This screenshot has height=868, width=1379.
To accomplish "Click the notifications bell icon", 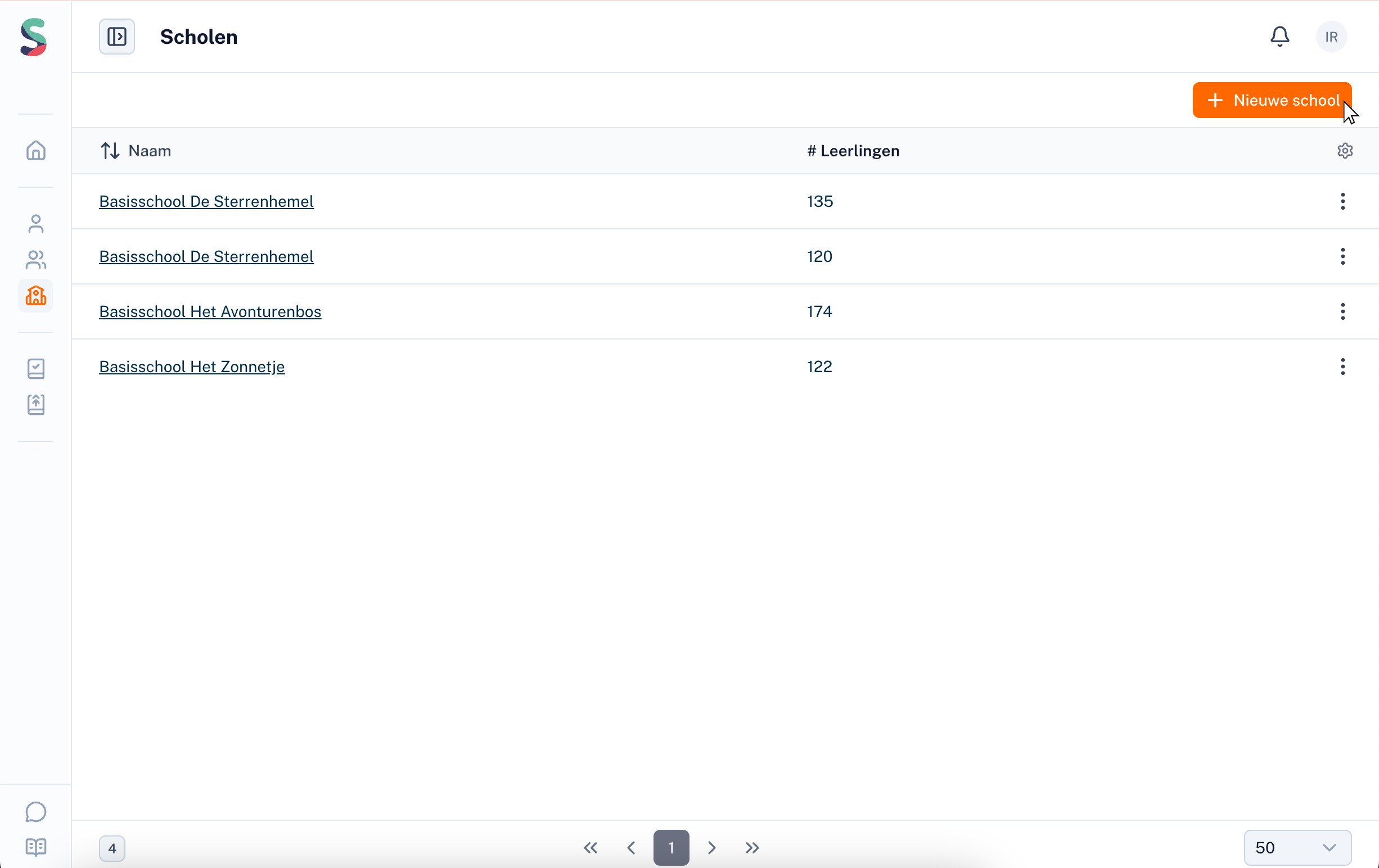I will tap(1279, 37).
